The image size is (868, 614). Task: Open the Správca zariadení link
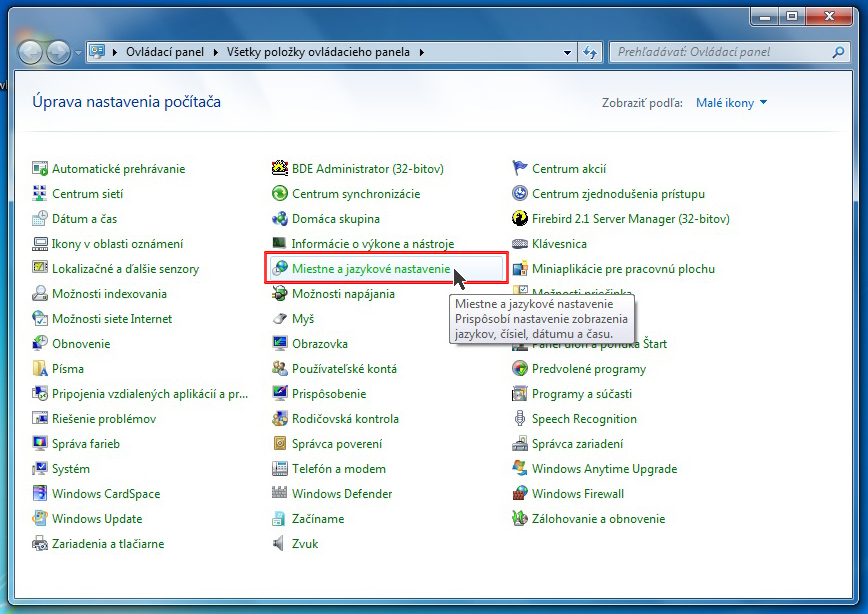pos(577,443)
